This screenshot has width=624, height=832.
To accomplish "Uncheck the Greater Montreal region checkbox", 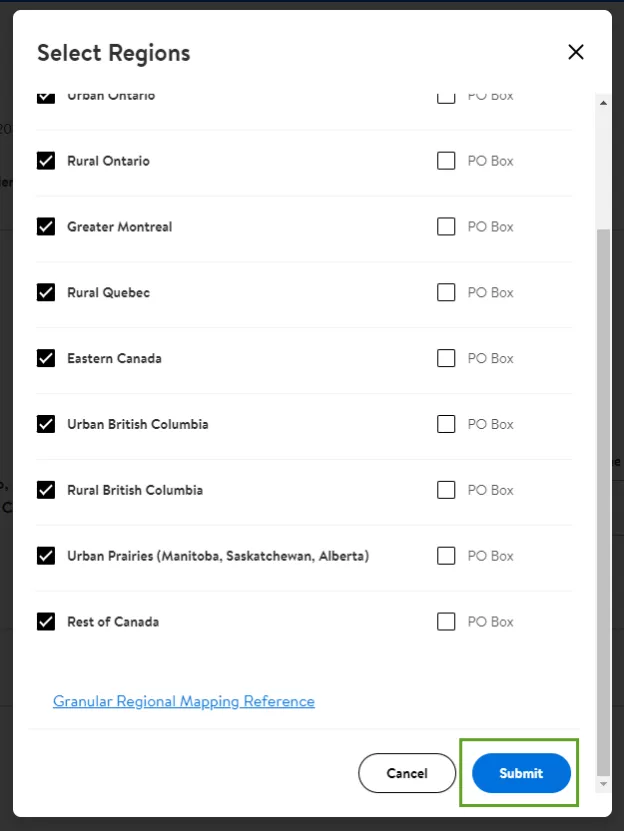I will (46, 227).
